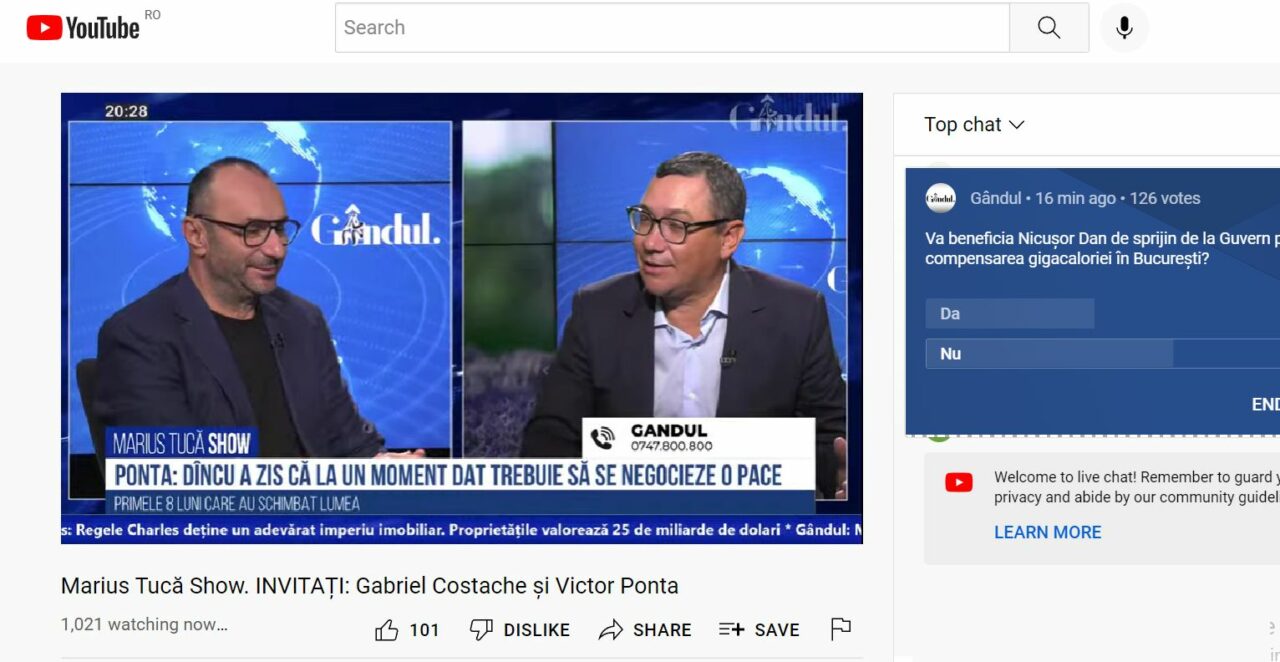Like the video with thumbs-up icon

pyautogui.click(x=387, y=630)
